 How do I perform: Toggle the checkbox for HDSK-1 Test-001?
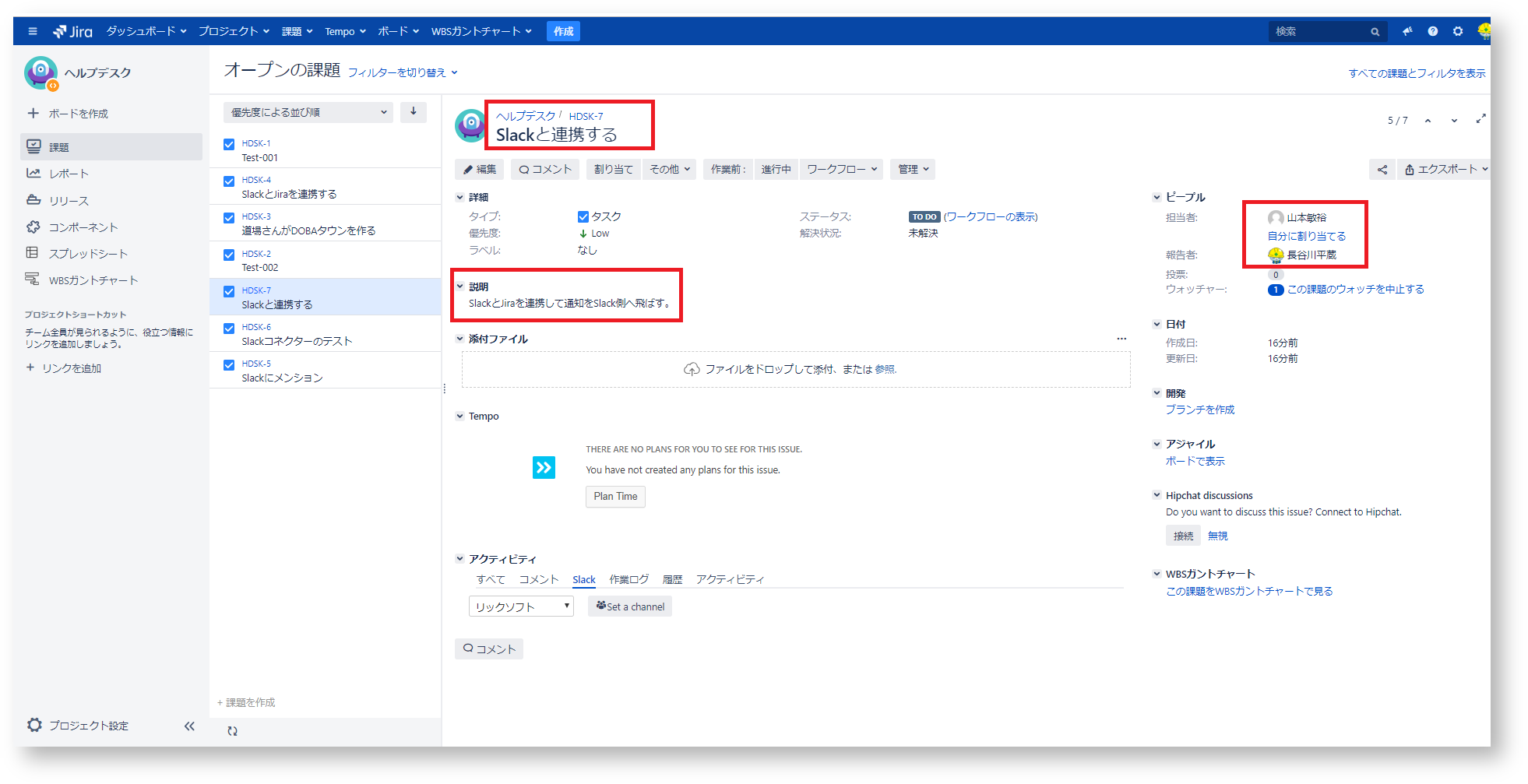click(x=229, y=144)
